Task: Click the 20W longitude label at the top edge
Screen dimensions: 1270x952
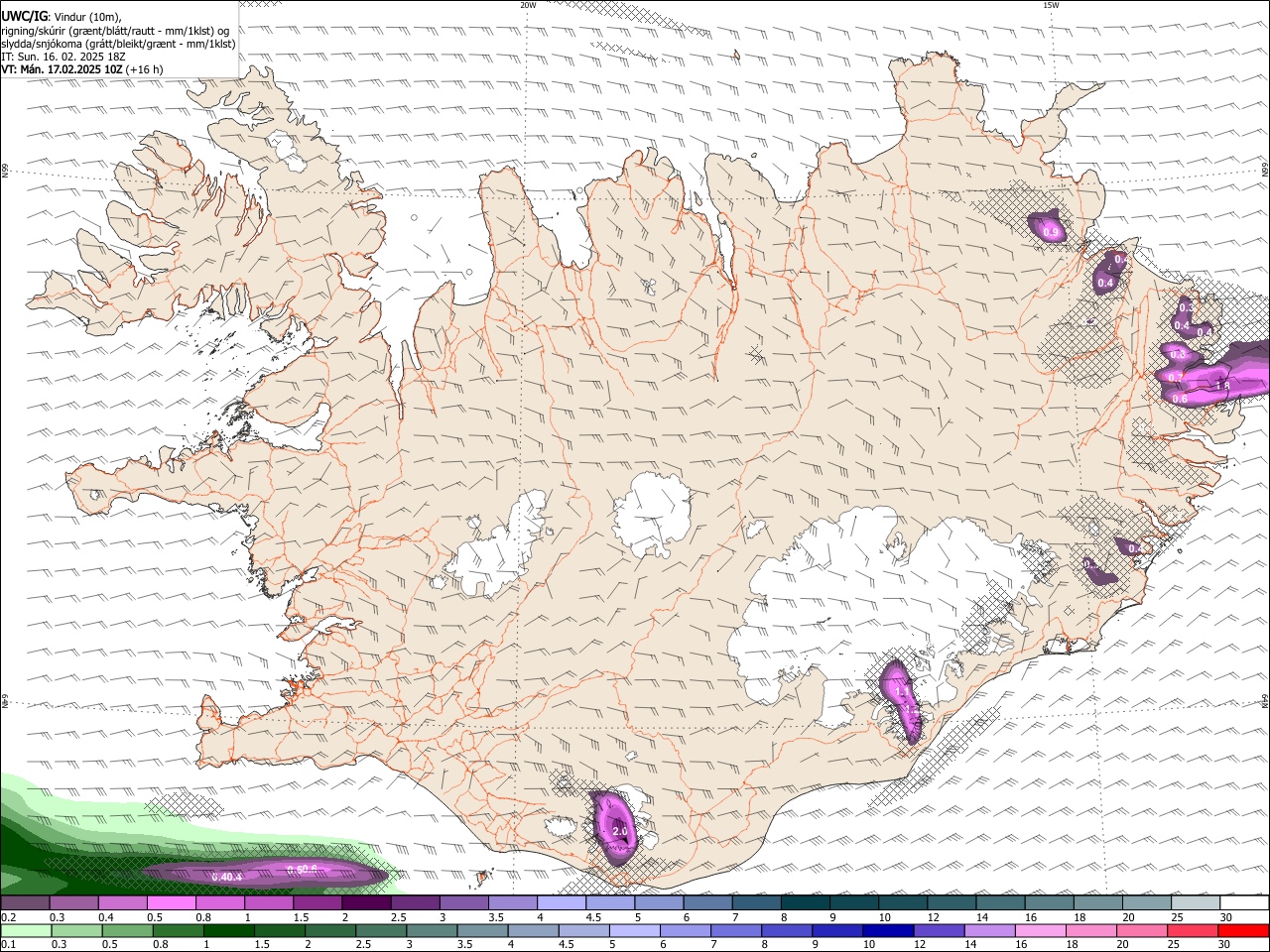Action: click(528, 5)
